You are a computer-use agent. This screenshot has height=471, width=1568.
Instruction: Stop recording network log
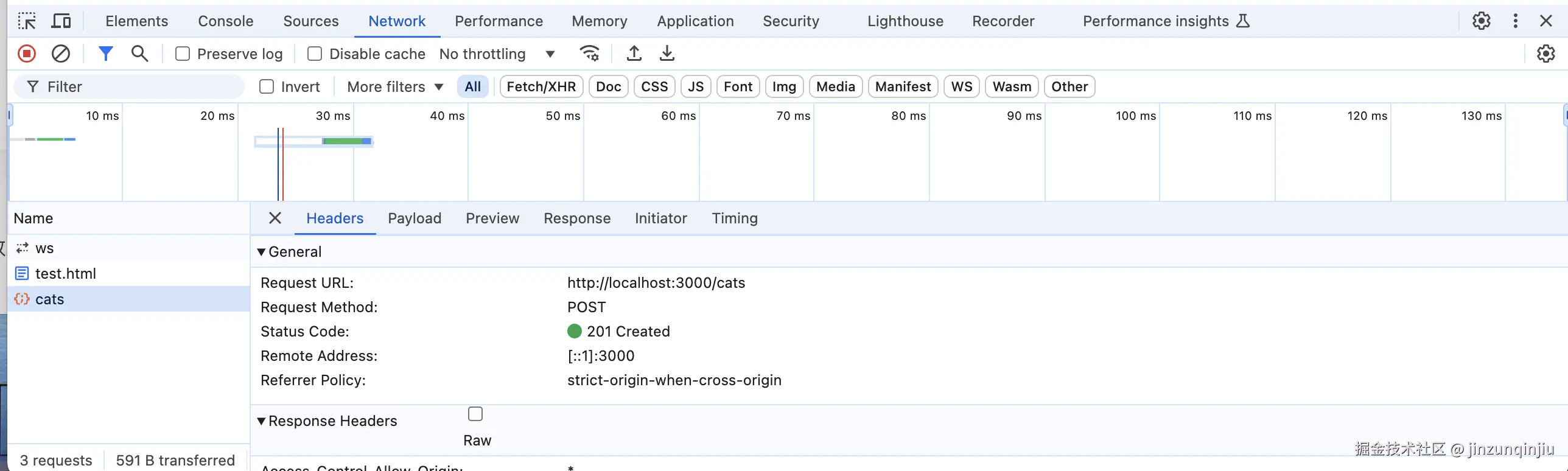pyautogui.click(x=27, y=54)
